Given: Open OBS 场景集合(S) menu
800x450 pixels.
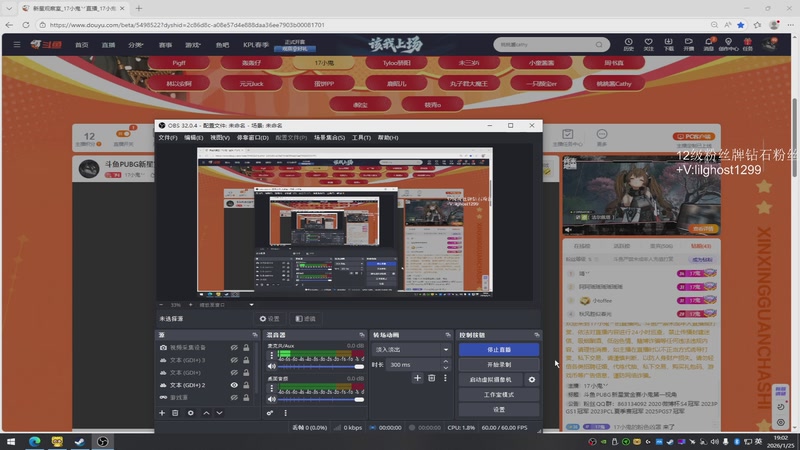Looking at the screenshot, I should pos(329,138).
